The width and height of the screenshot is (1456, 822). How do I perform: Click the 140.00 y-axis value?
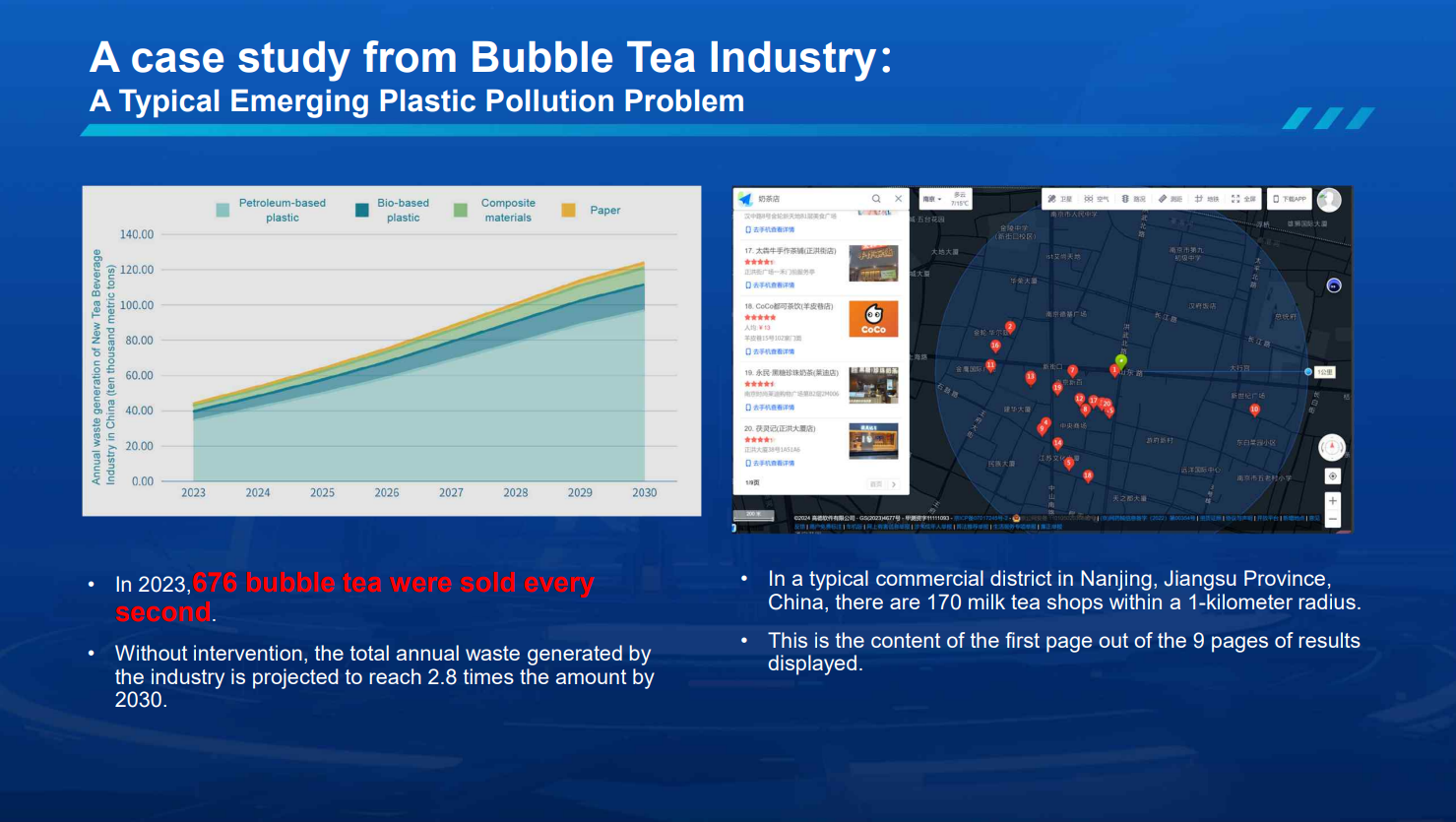[137, 234]
